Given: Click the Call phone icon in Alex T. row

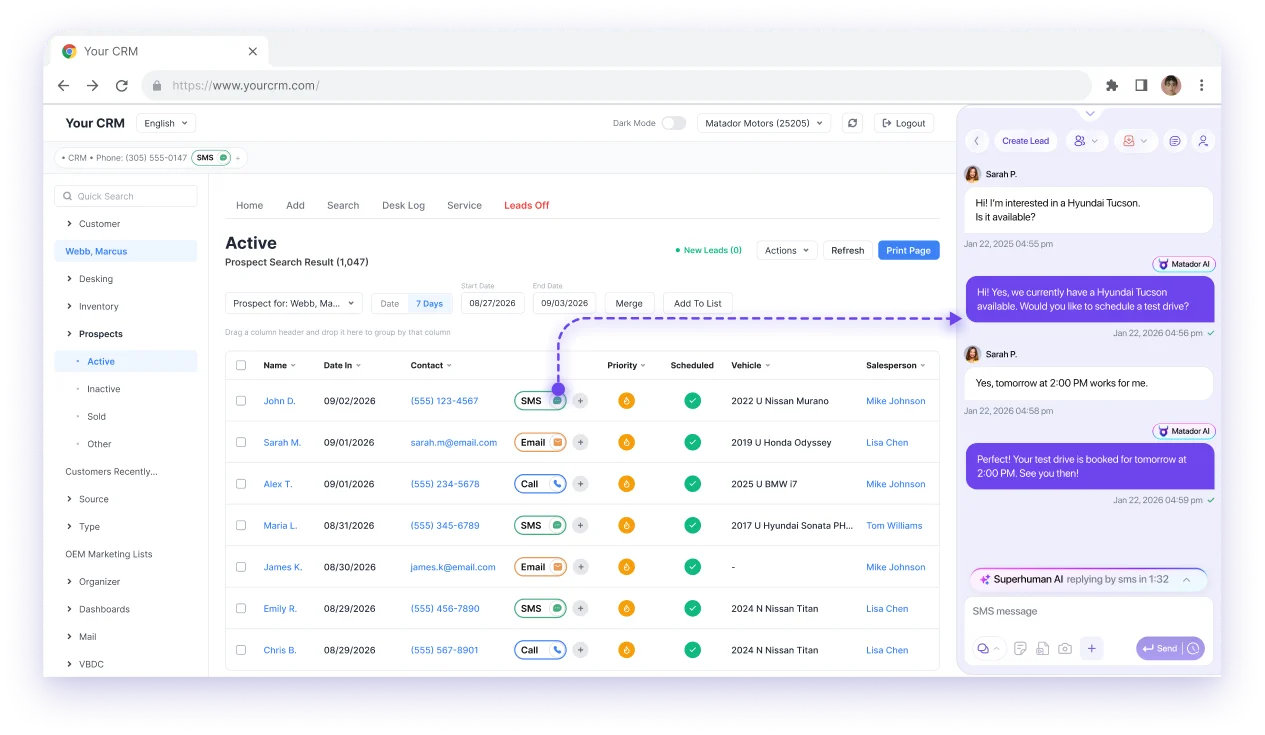Looking at the screenshot, I should [x=557, y=484].
